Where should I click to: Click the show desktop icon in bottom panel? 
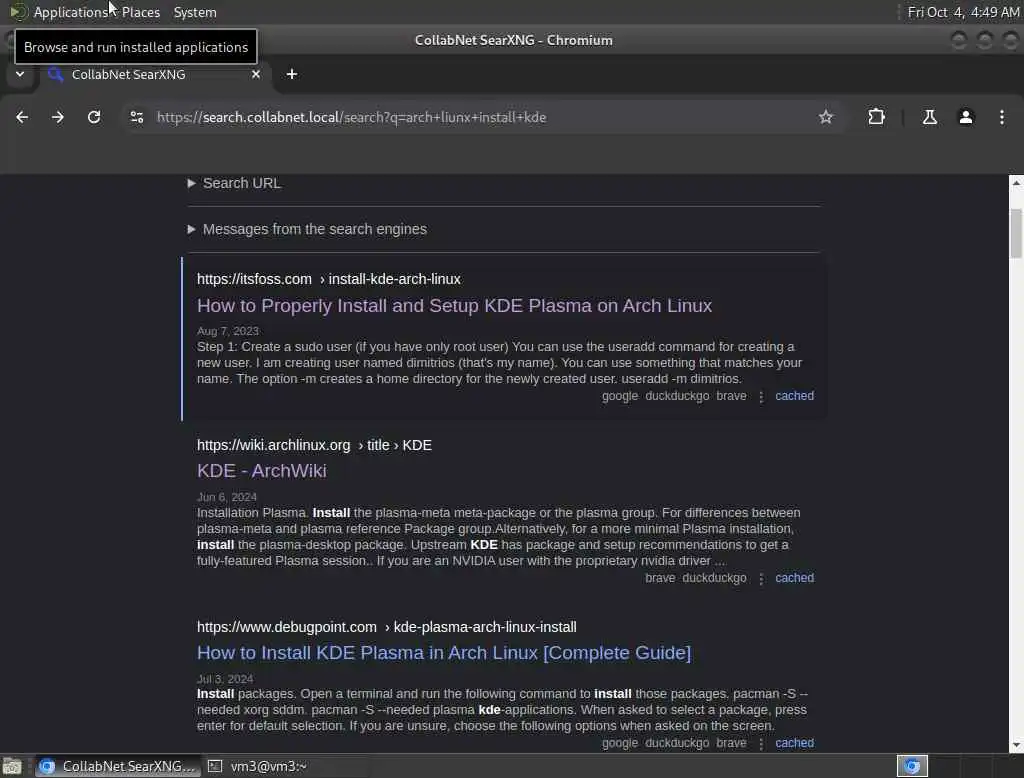point(12,766)
